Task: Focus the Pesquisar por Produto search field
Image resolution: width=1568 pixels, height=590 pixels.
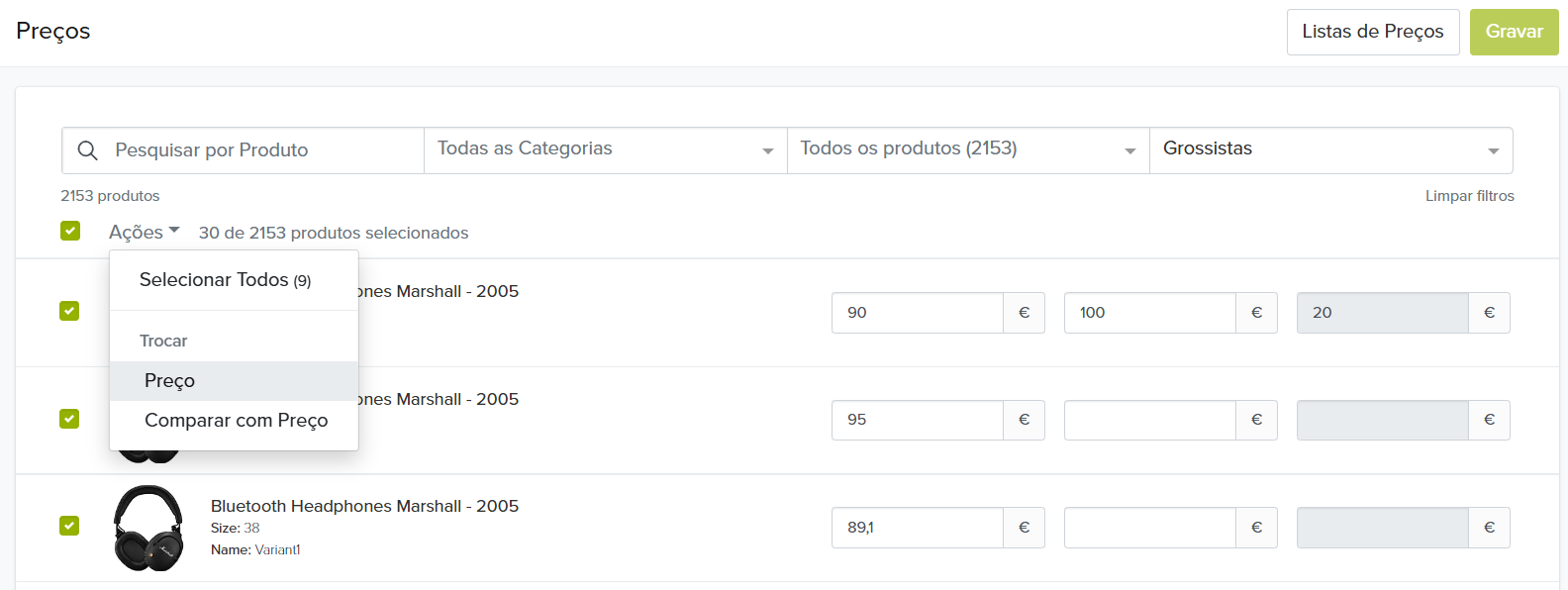Action: (257, 150)
